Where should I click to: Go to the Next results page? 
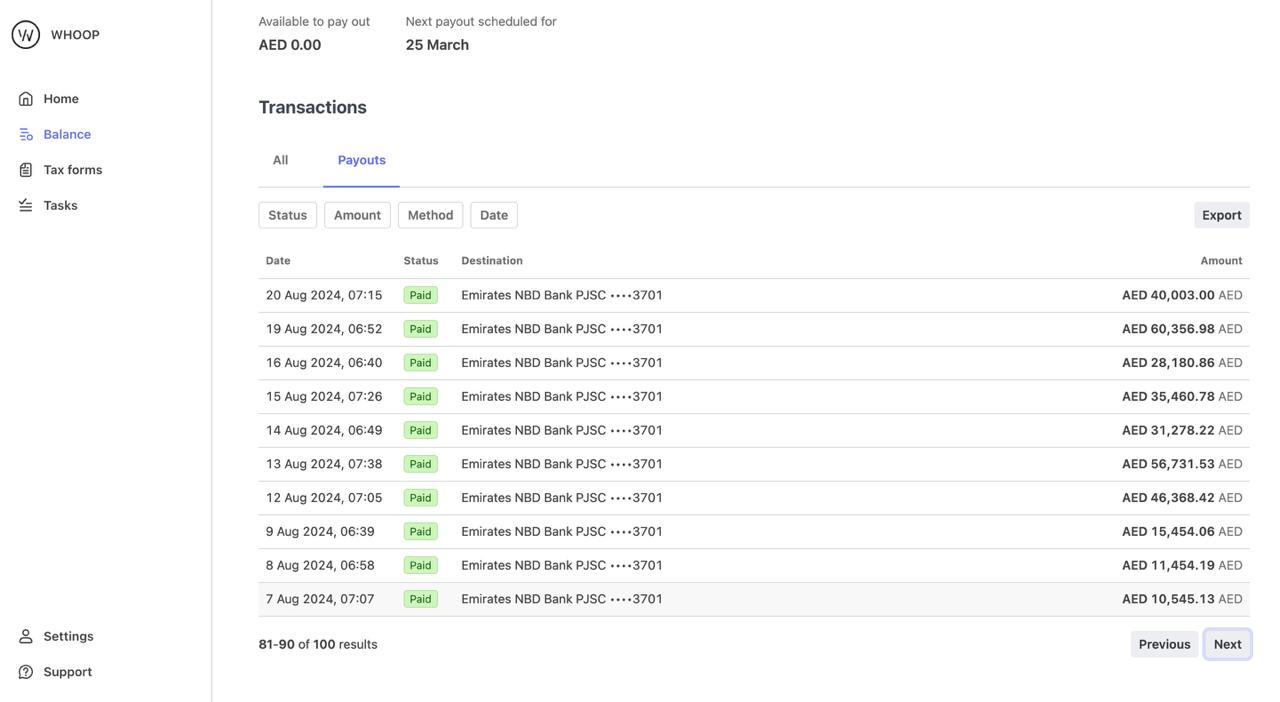click(x=1227, y=644)
